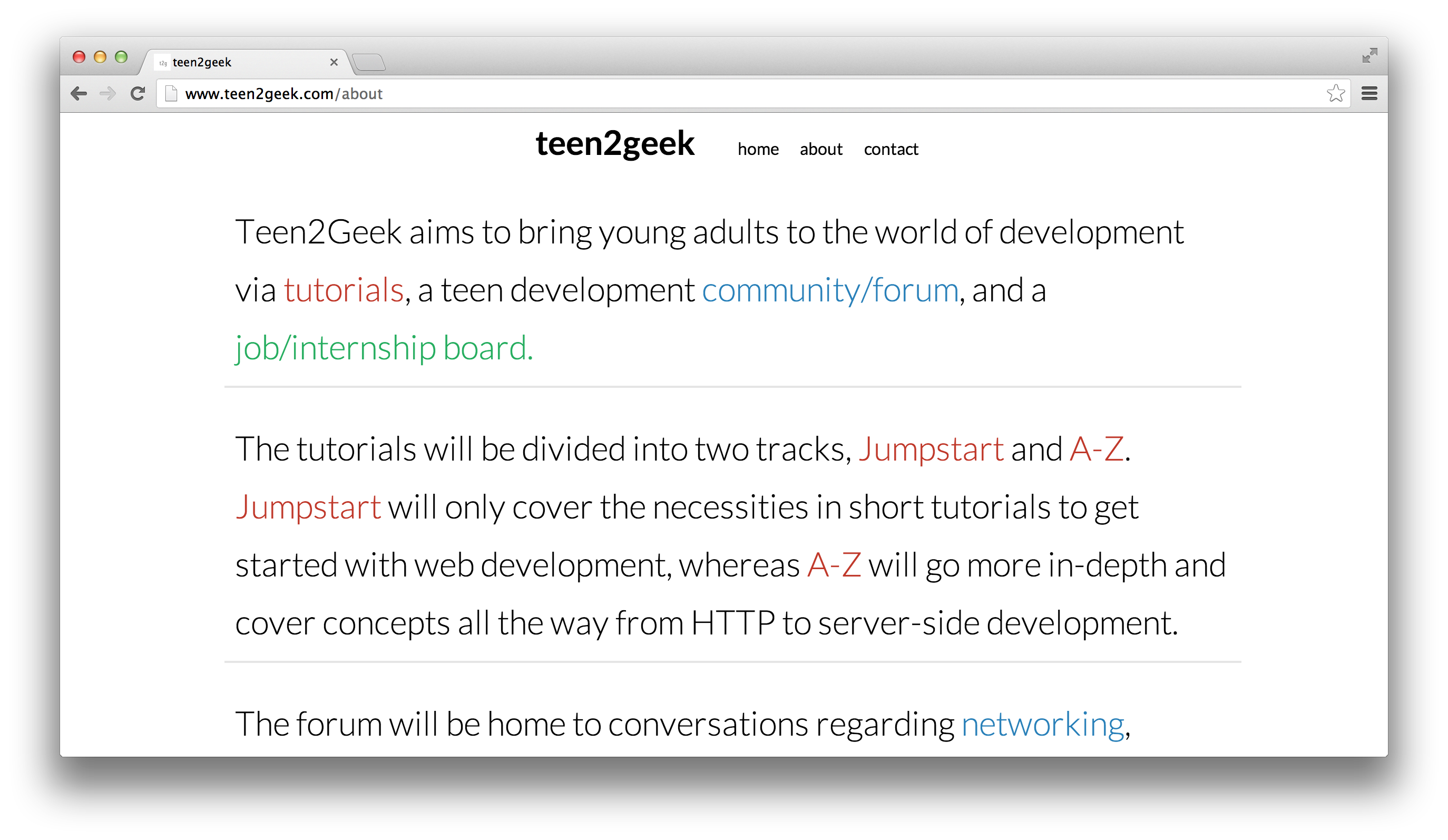Open the about nav link
Screen dimensions: 1448x840
click(x=820, y=149)
